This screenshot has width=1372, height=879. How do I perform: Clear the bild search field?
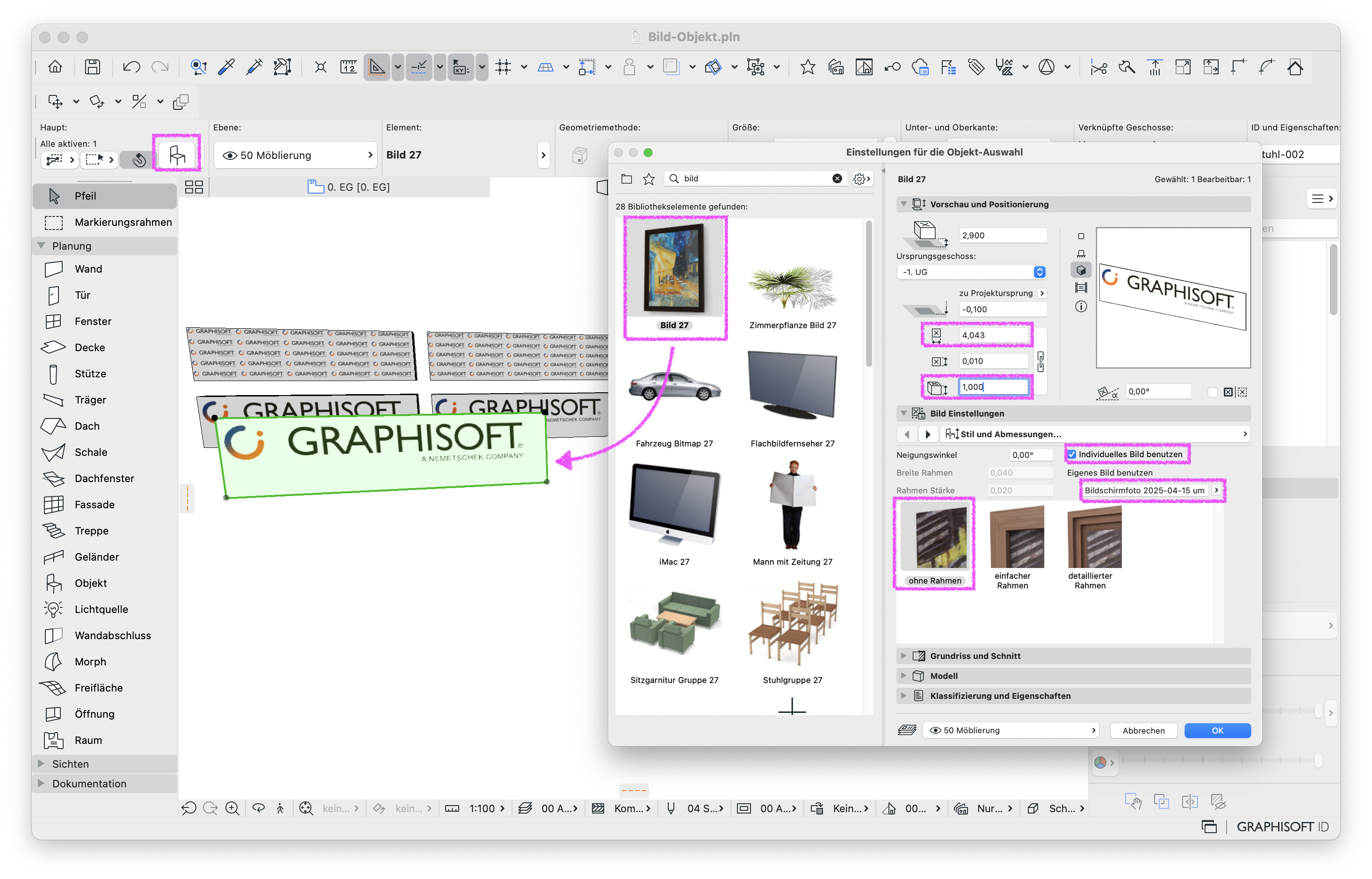837,179
